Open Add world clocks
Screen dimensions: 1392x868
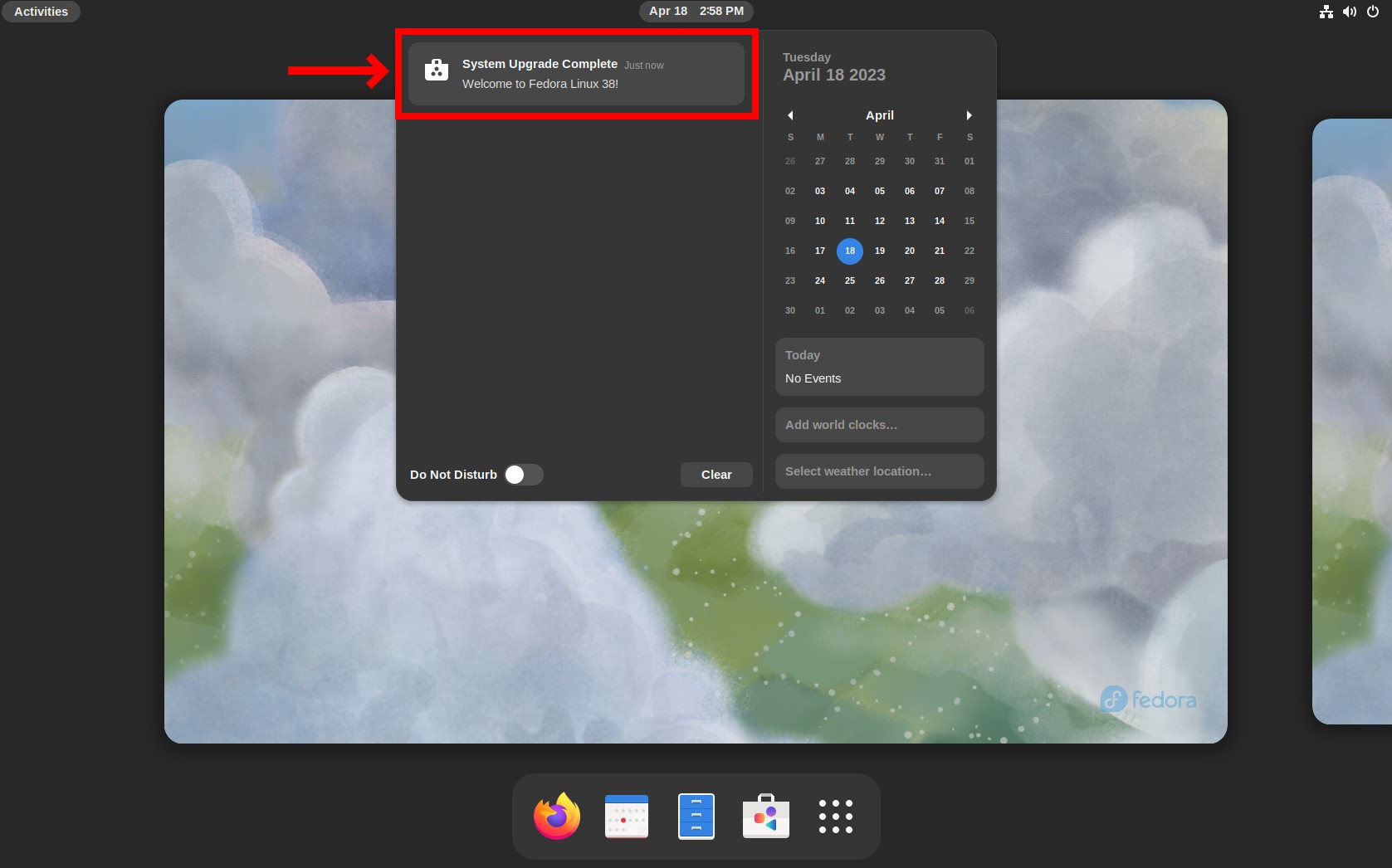tap(880, 425)
